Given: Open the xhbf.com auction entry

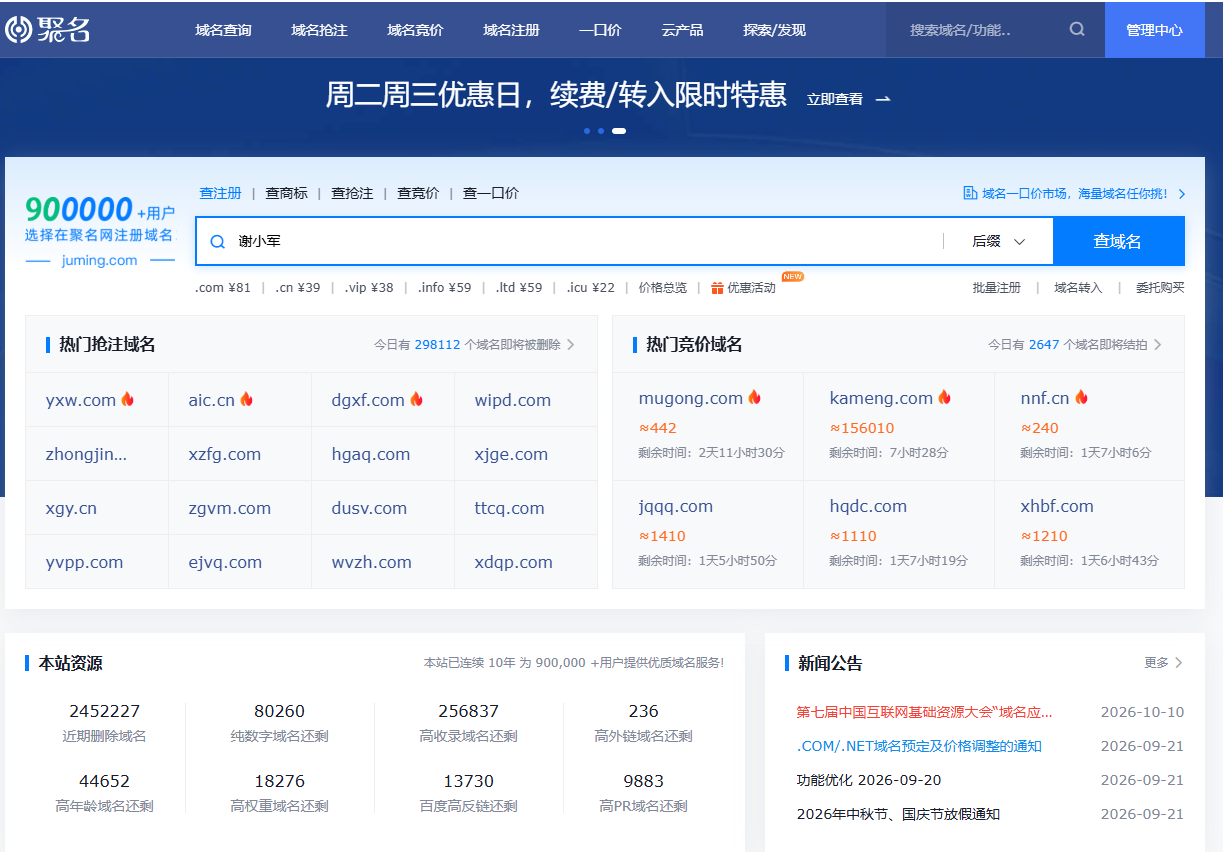Looking at the screenshot, I should point(1057,506).
